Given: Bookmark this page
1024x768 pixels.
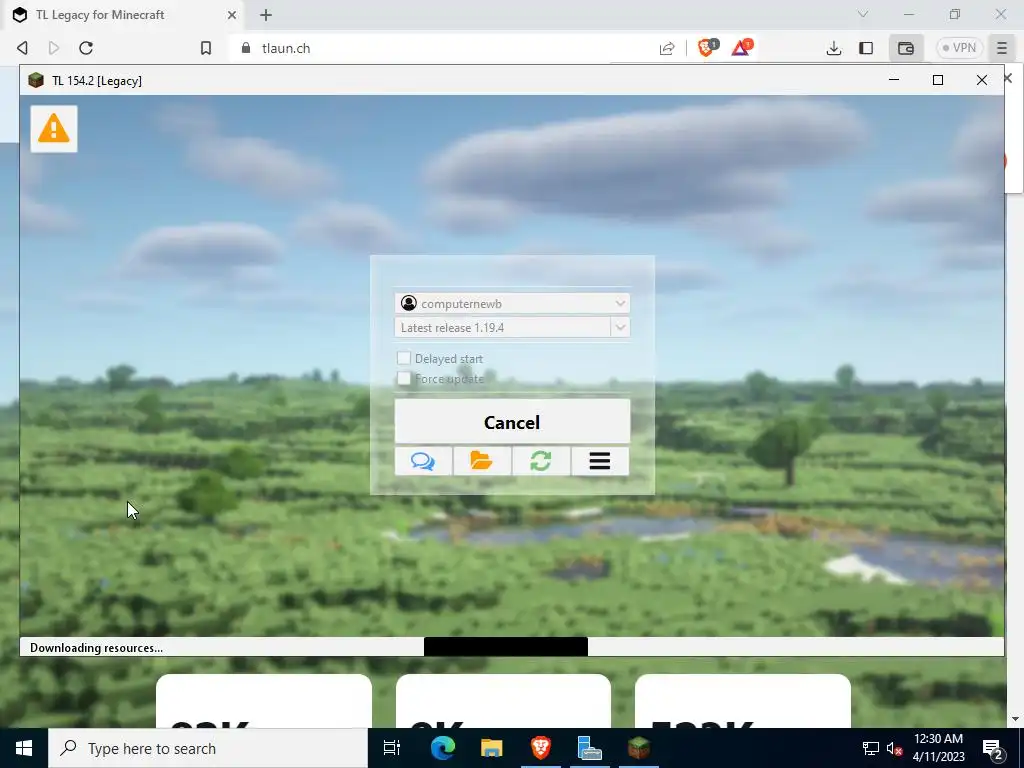Looking at the screenshot, I should coord(206,48).
